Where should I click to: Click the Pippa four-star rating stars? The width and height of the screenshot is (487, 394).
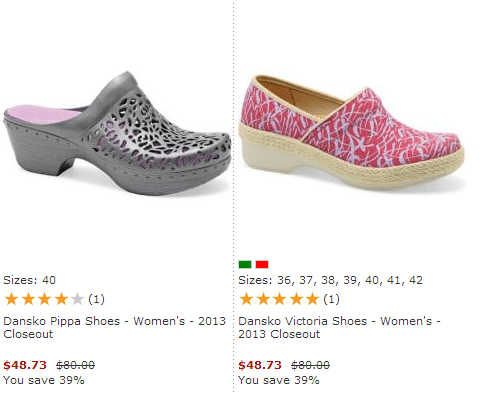44,299
